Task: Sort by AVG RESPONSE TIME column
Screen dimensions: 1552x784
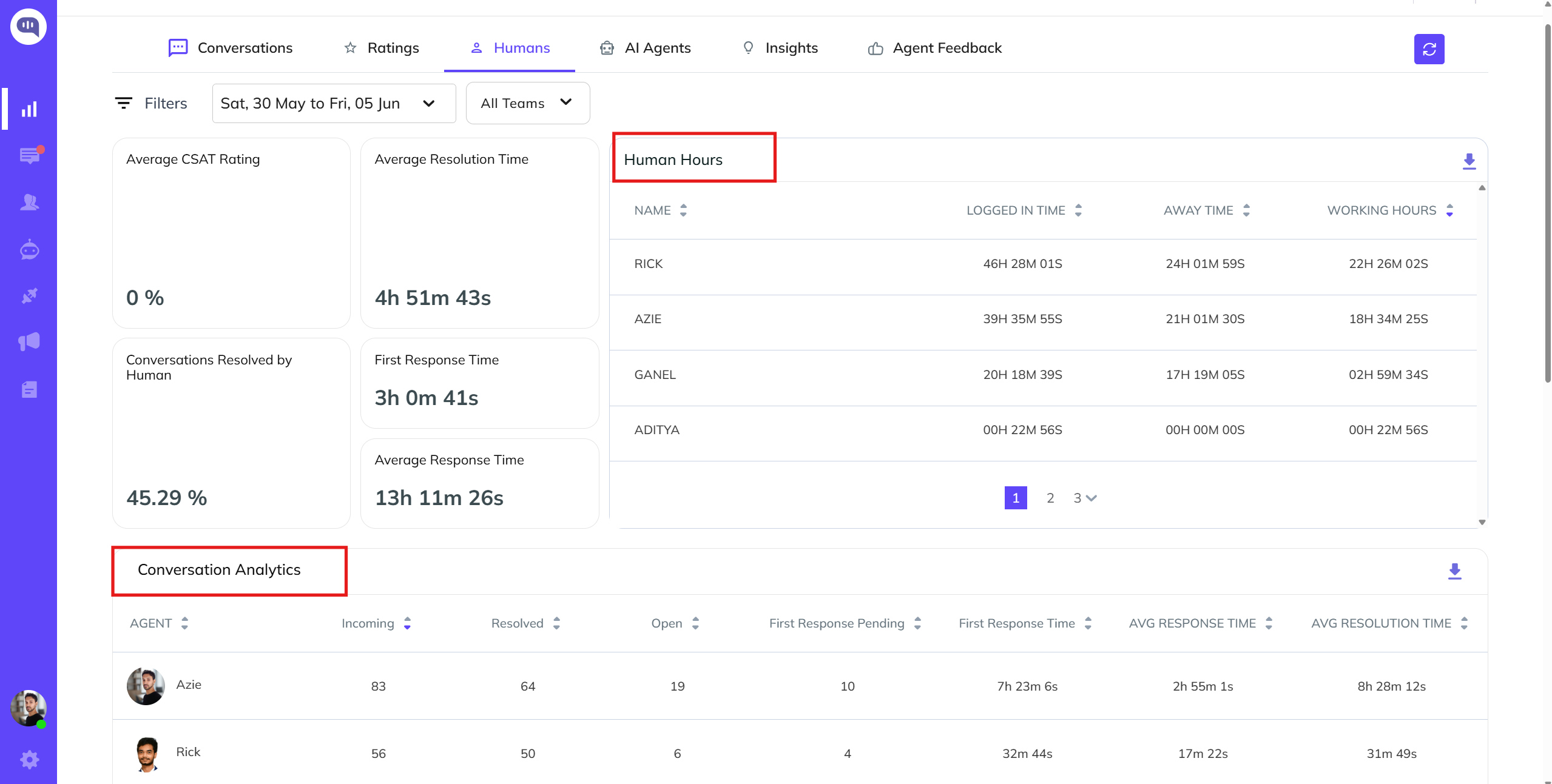Action: click(x=1269, y=623)
